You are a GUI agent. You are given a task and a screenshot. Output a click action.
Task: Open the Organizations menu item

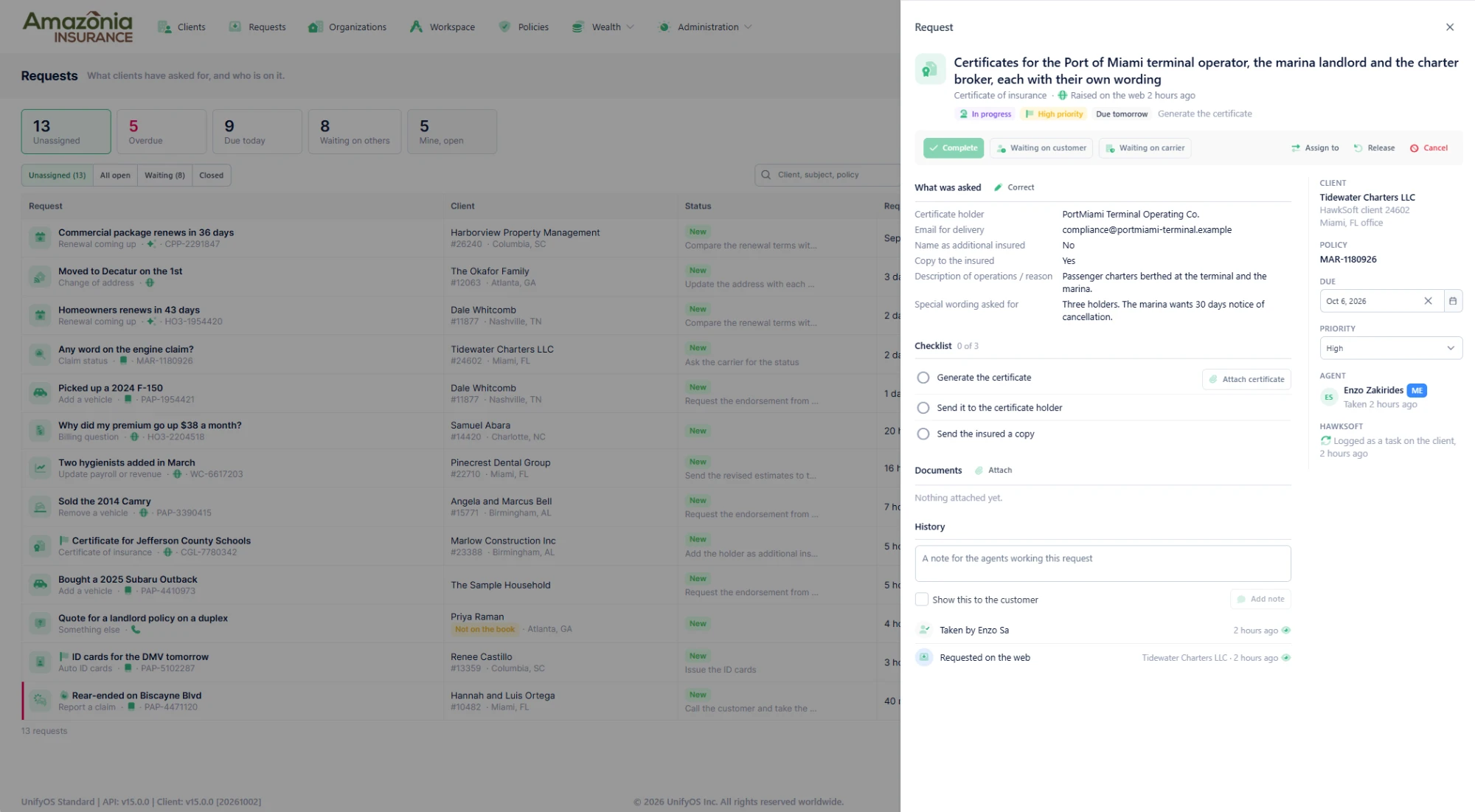pyautogui.click(x=347, y=27)
